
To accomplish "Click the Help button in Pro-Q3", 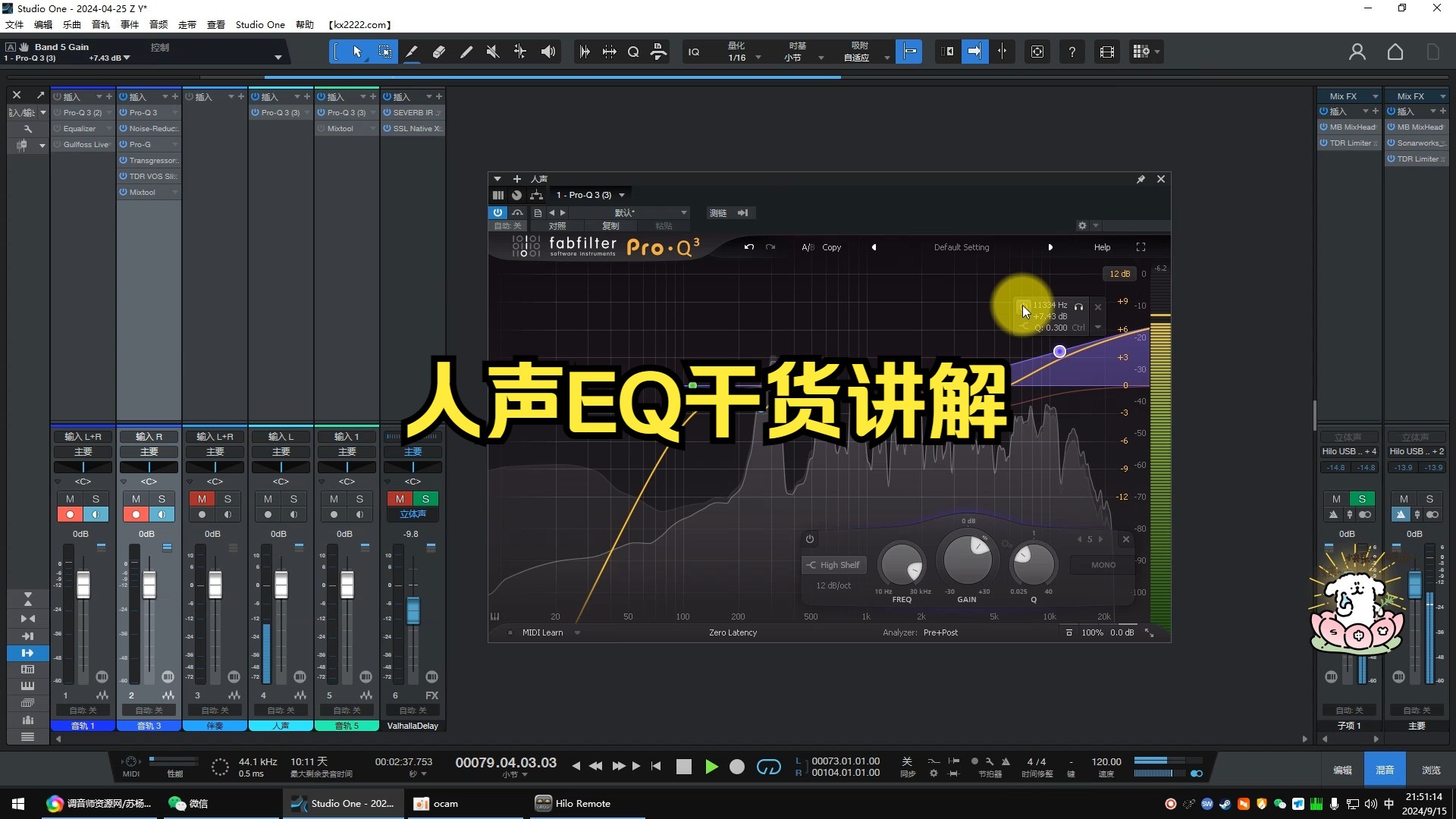I will click(1101, 247).
